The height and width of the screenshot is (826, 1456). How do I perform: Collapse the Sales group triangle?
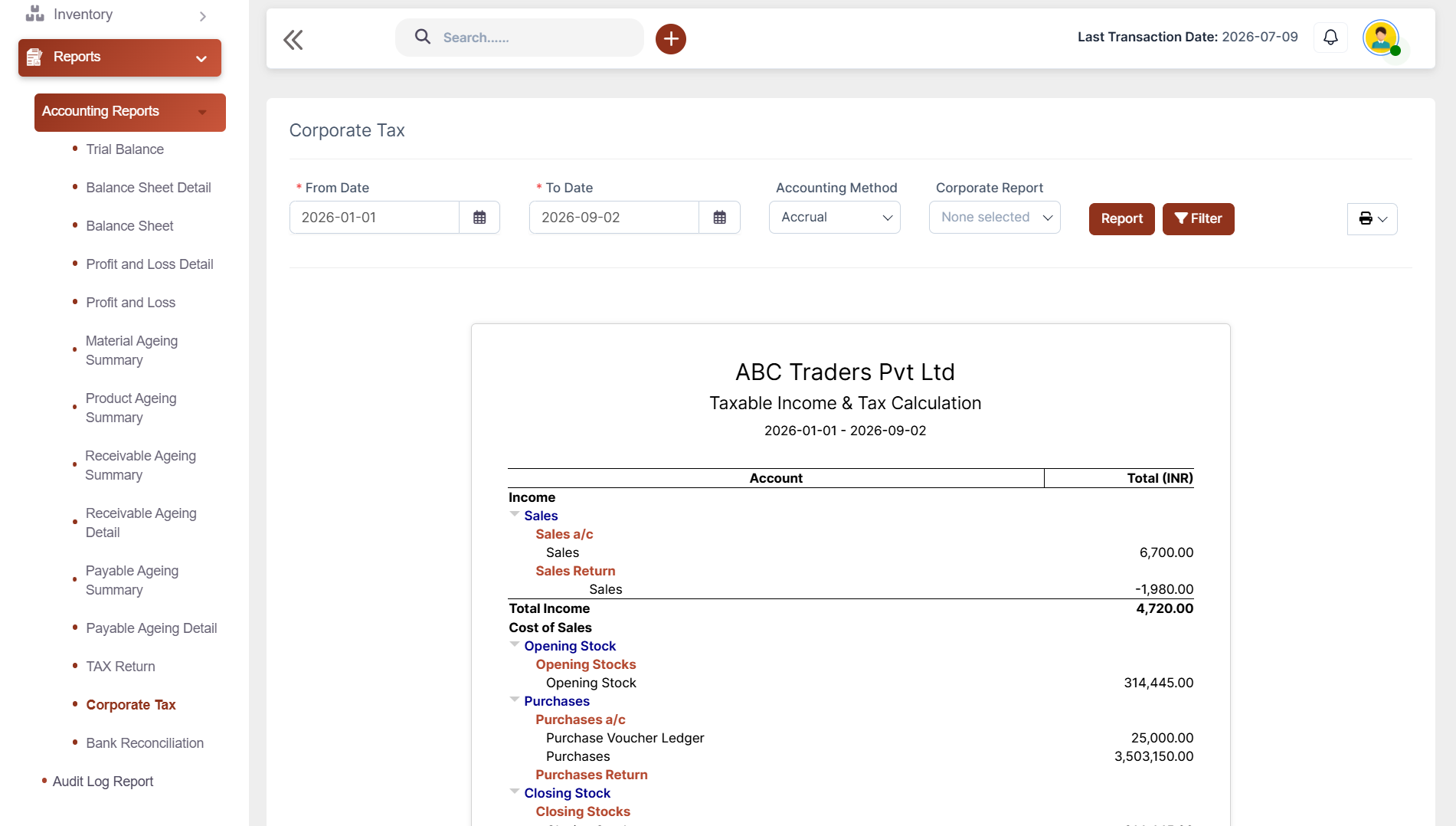click(515, 514)
